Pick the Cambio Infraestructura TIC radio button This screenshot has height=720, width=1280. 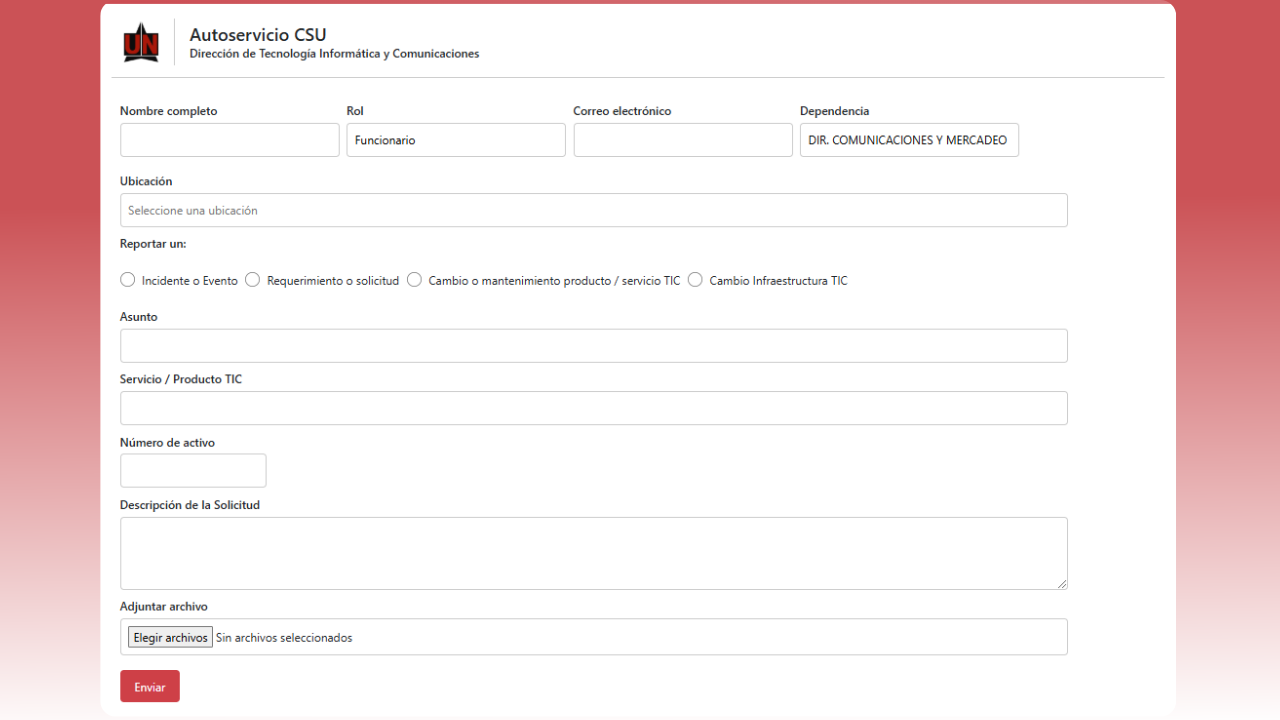[x=695, y=280]
